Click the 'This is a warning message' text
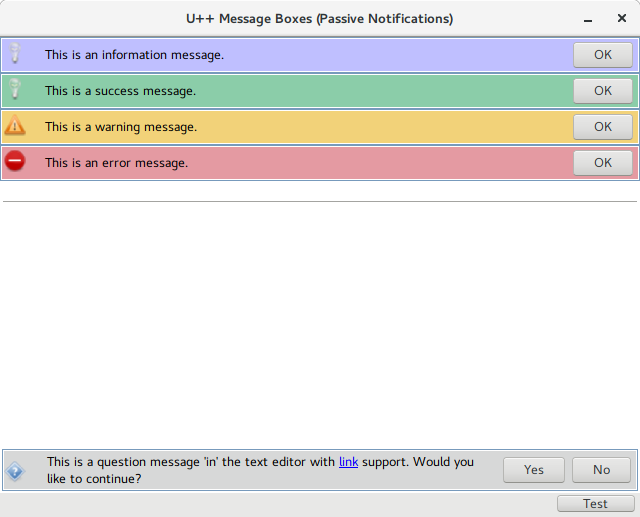 [121, 127]
